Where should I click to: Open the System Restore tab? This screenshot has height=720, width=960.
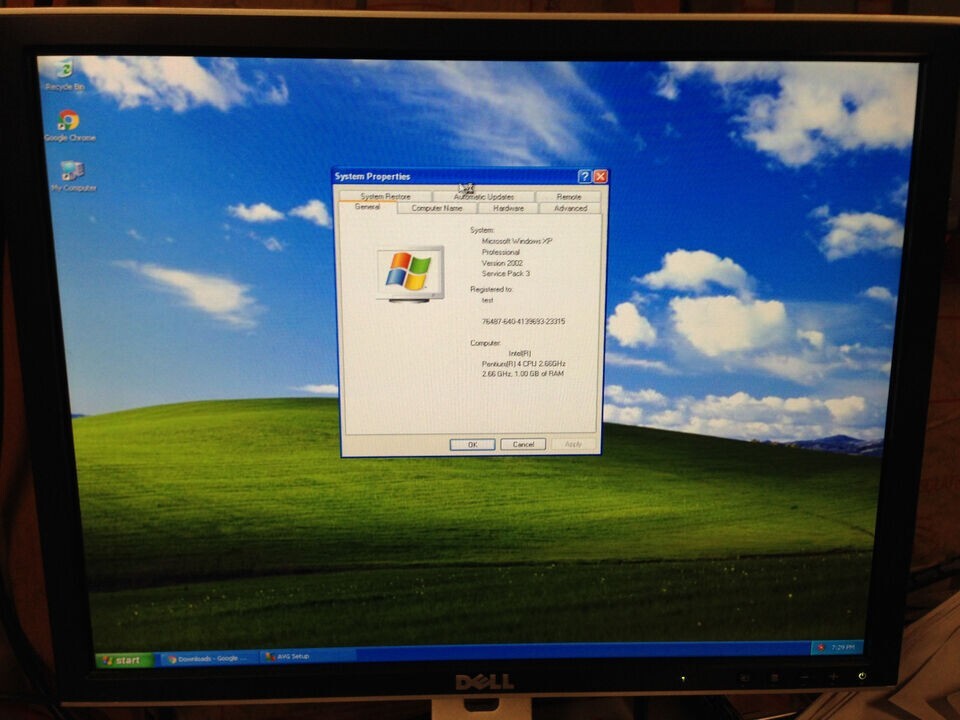point(384,196)
